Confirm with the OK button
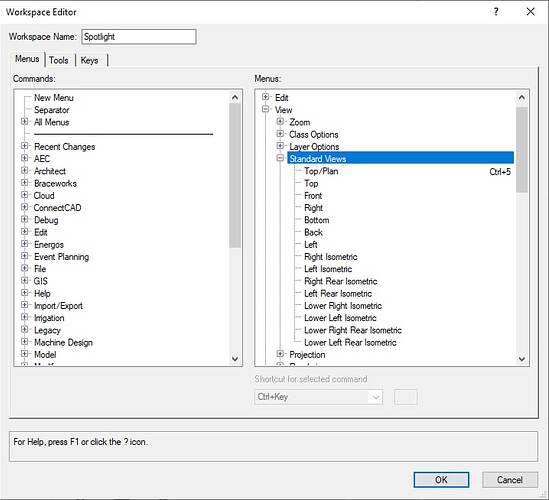 pos(441,480)
